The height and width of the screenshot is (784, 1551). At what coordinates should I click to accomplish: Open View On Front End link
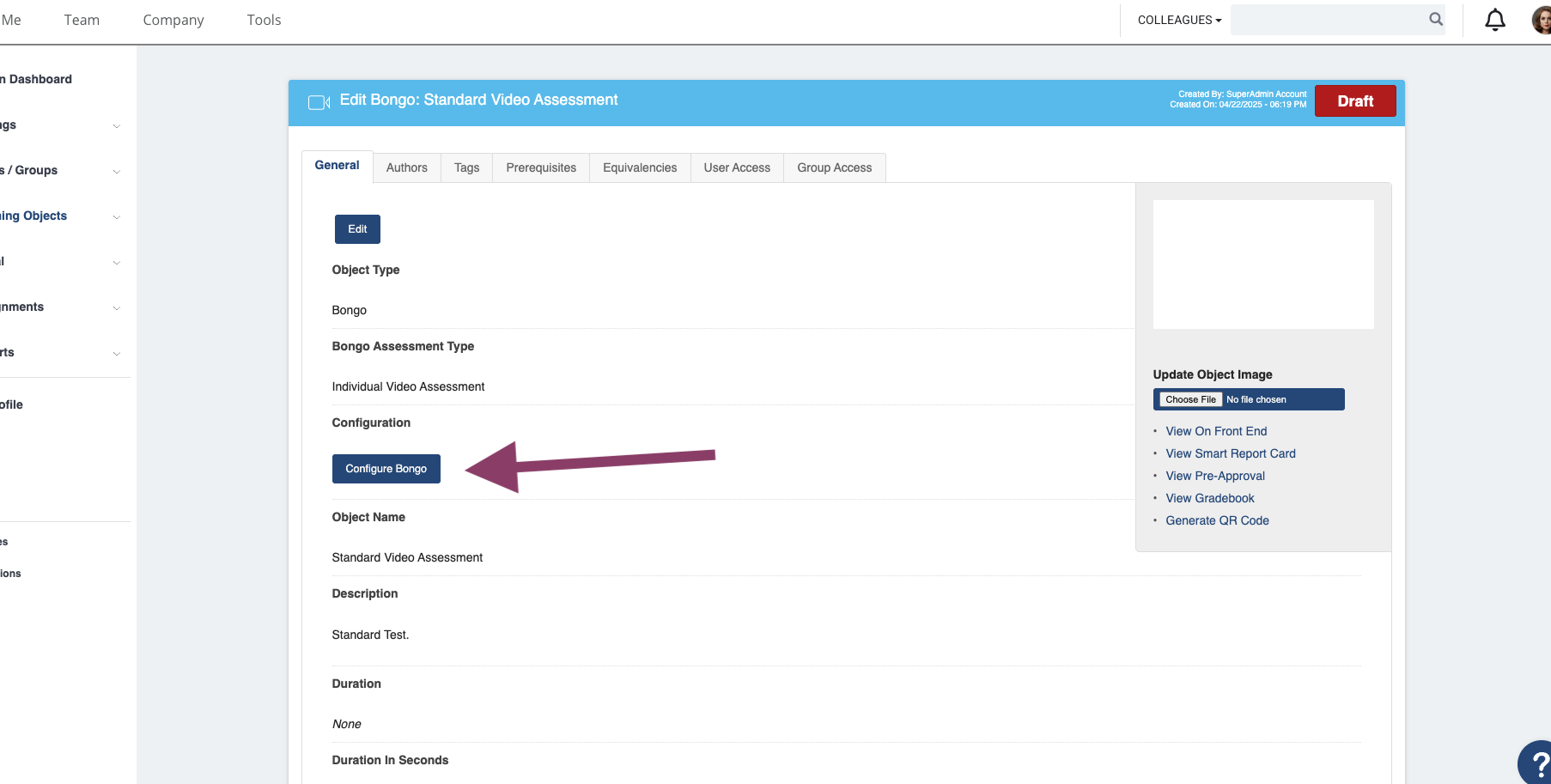(x=1216, y=431)
